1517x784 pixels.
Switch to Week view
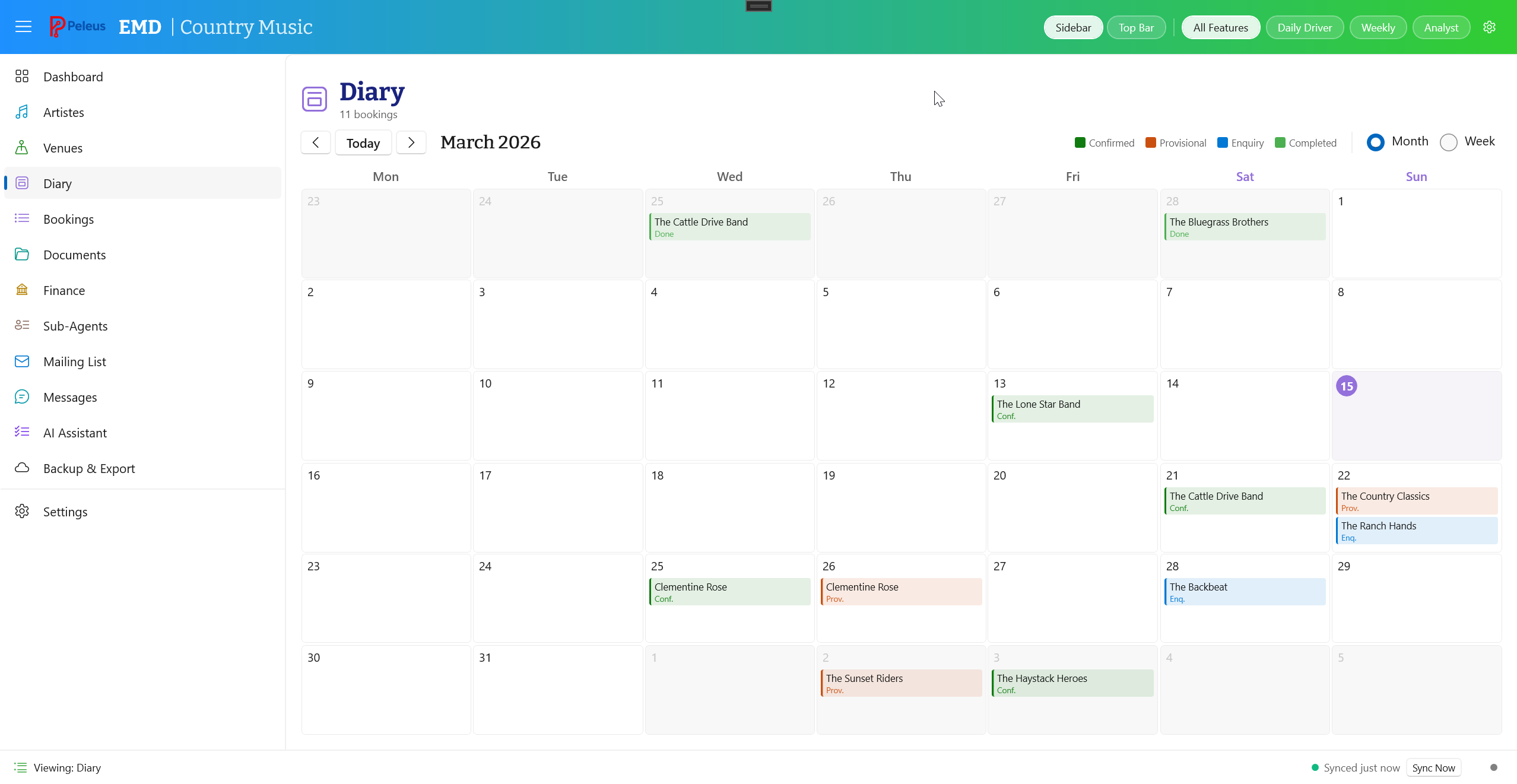pyautogui.click(x=1450, y=142)
